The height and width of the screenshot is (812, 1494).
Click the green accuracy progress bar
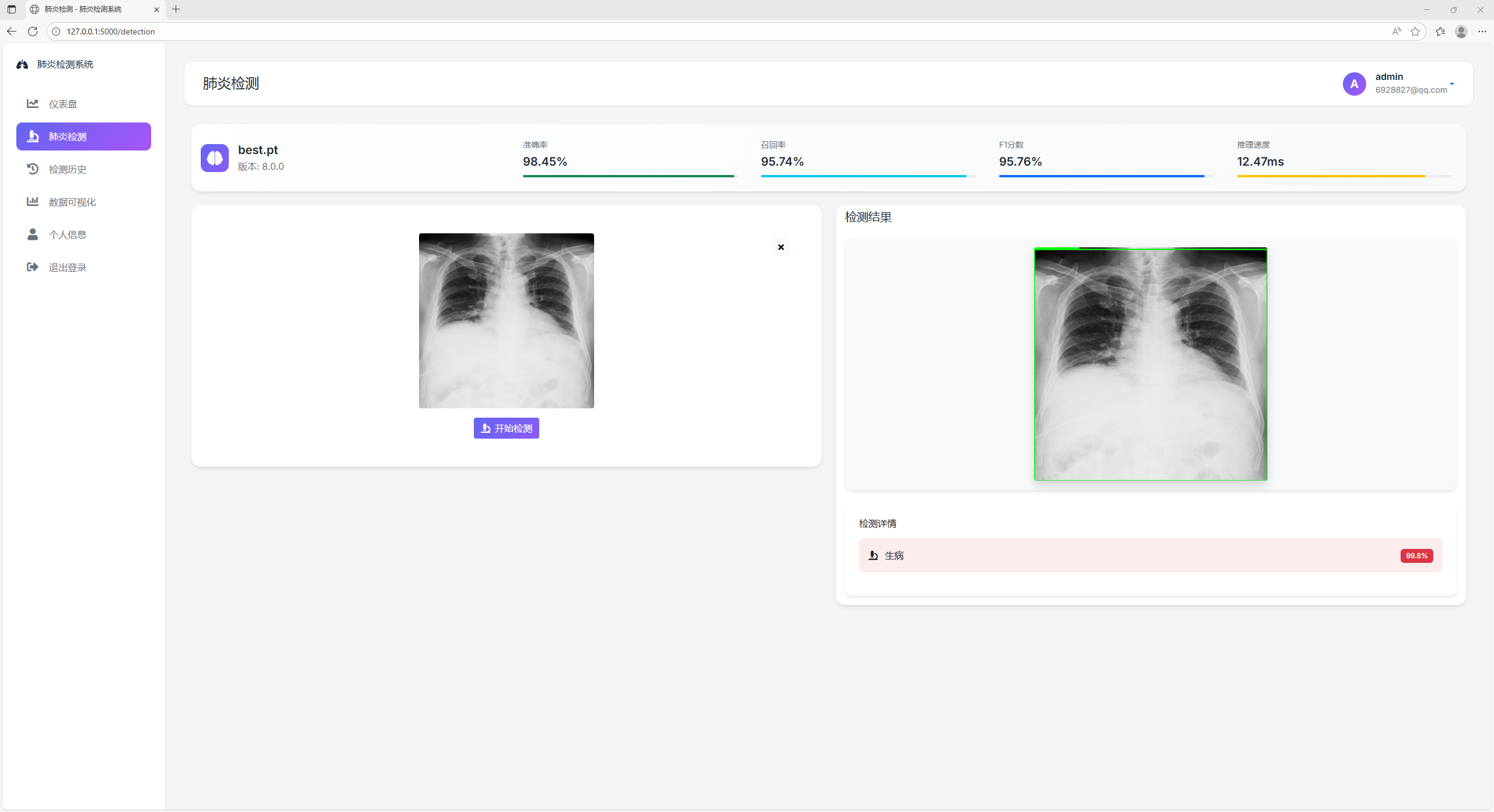pyautogui.click(x=628, y=176)
